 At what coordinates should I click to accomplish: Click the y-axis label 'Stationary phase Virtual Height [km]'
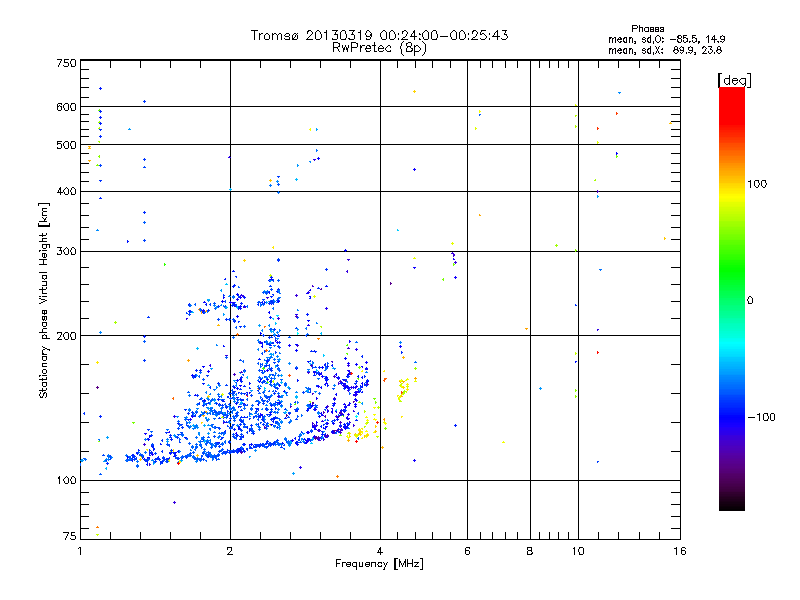44,300
